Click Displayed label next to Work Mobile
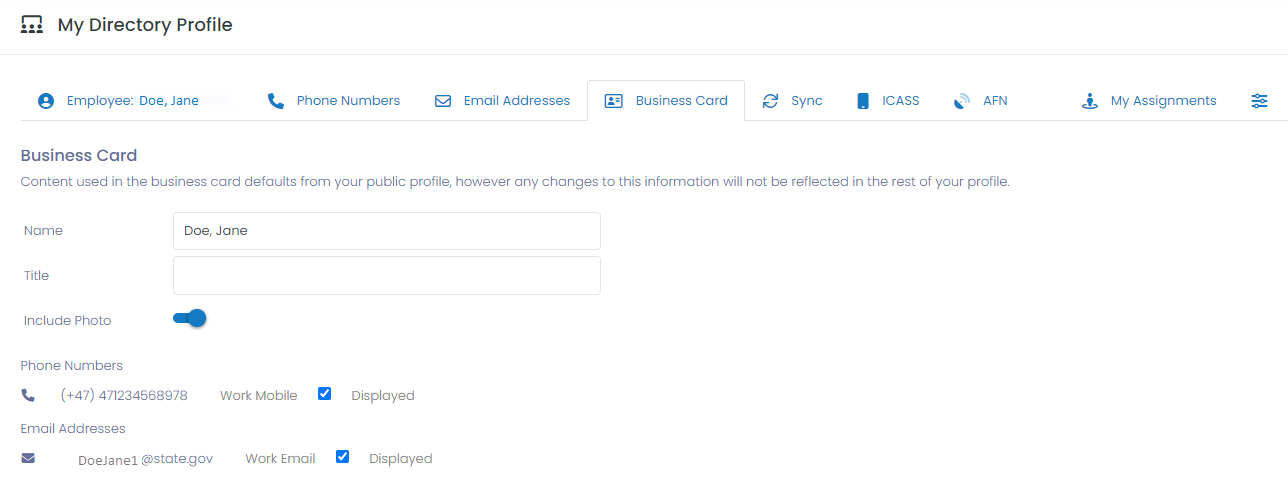This screenshot has width=1288, height=487. point(383,396)
